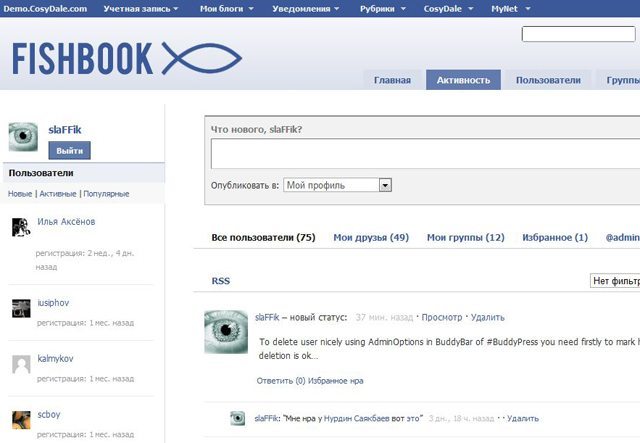The height and width of the screenshot is (443, 640).
Task: Show Мои группы (12) activity
Action: coord(466,238)
